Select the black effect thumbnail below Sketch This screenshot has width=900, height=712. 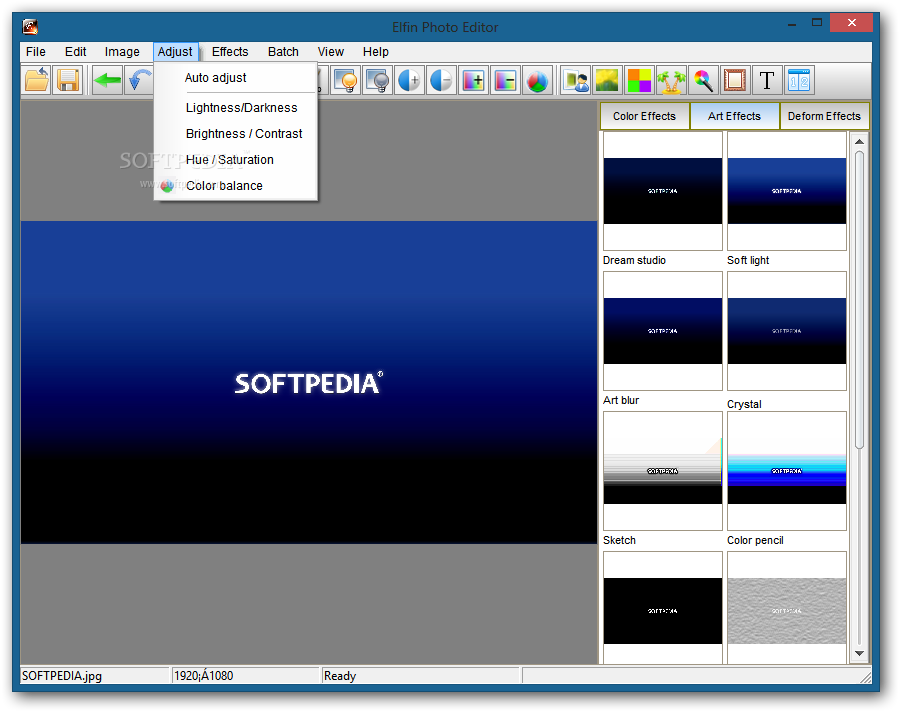[x=663, y=608]
